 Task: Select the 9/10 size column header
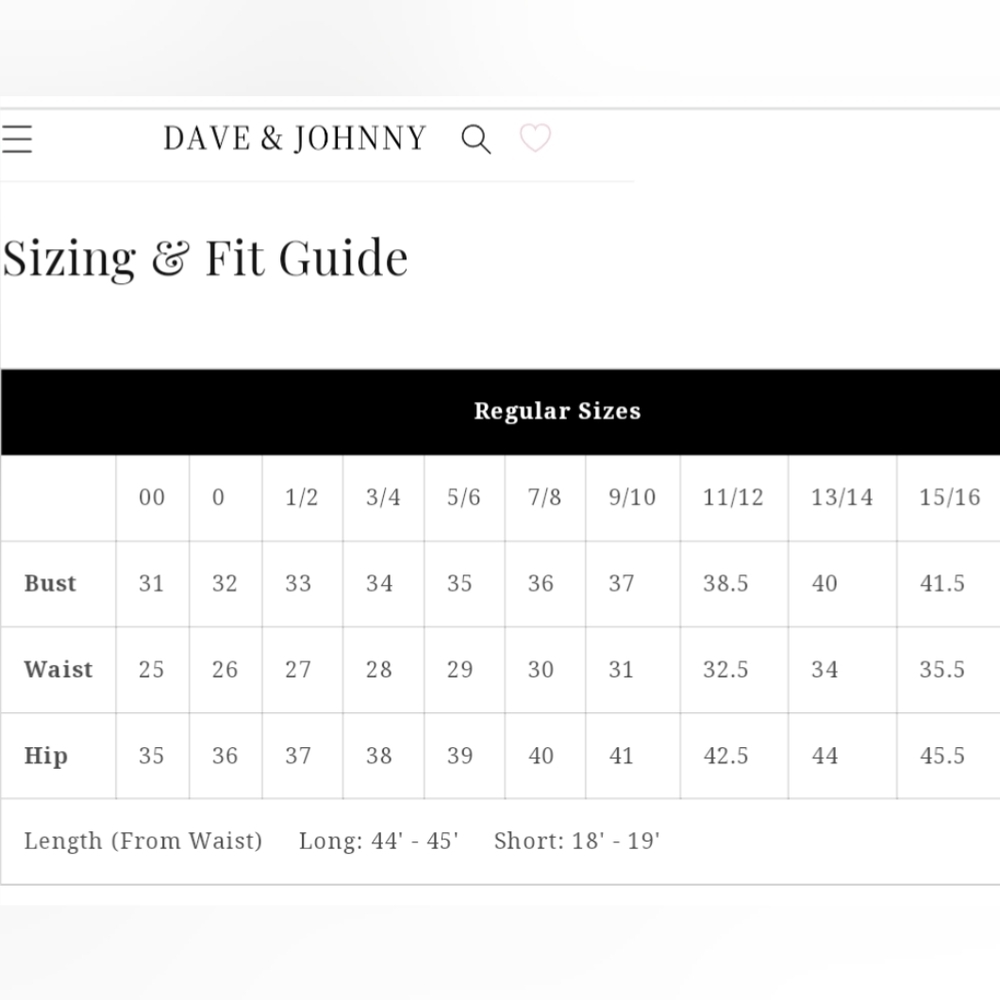633,497
